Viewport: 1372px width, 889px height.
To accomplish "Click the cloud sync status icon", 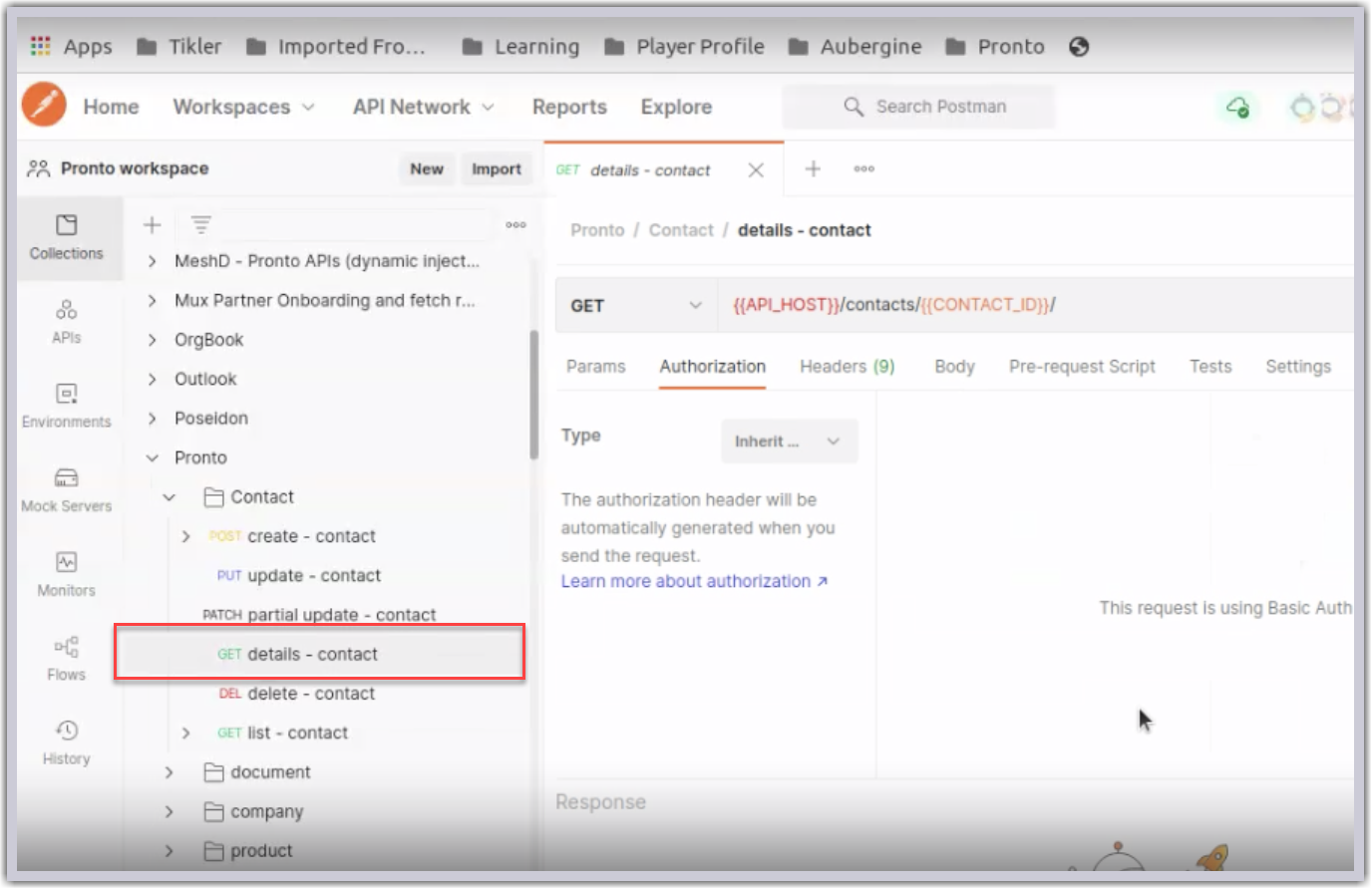I will [x=1237, y=107].
